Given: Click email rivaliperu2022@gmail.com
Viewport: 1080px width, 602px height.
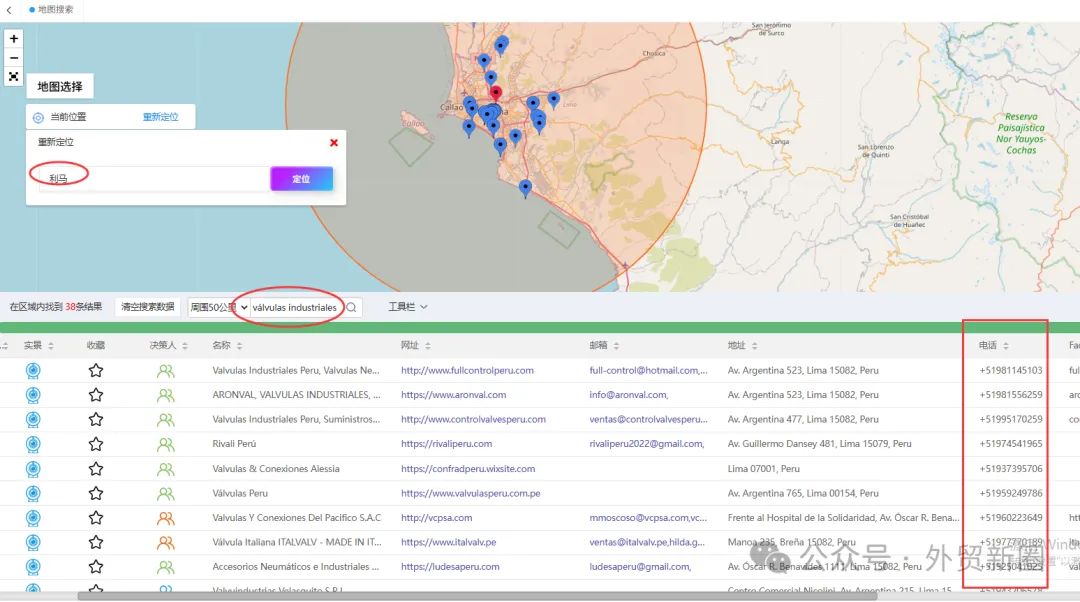Looking at the screenshot, I should 647,444.
